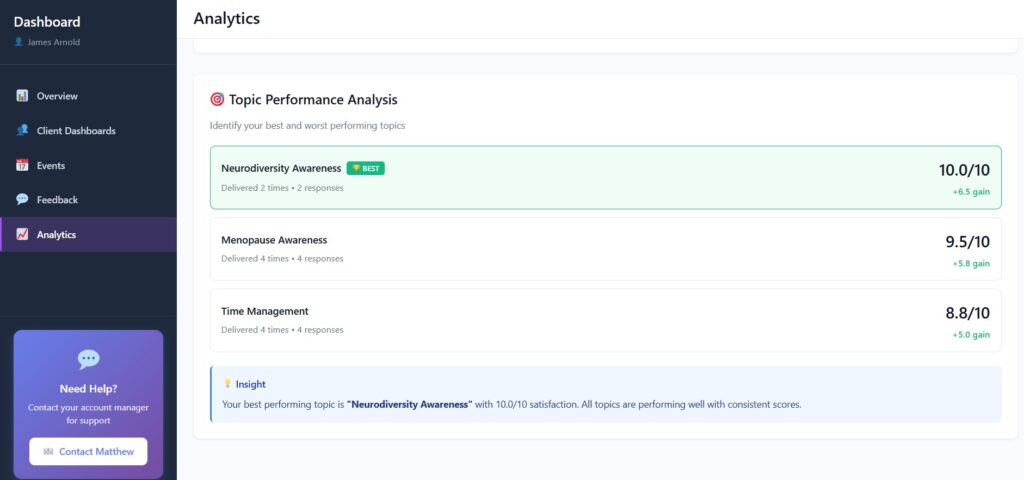Click the target icon beside Topic Performance Analysis
This screenshot has height=480, width=1024.
(x=217, y=100)
